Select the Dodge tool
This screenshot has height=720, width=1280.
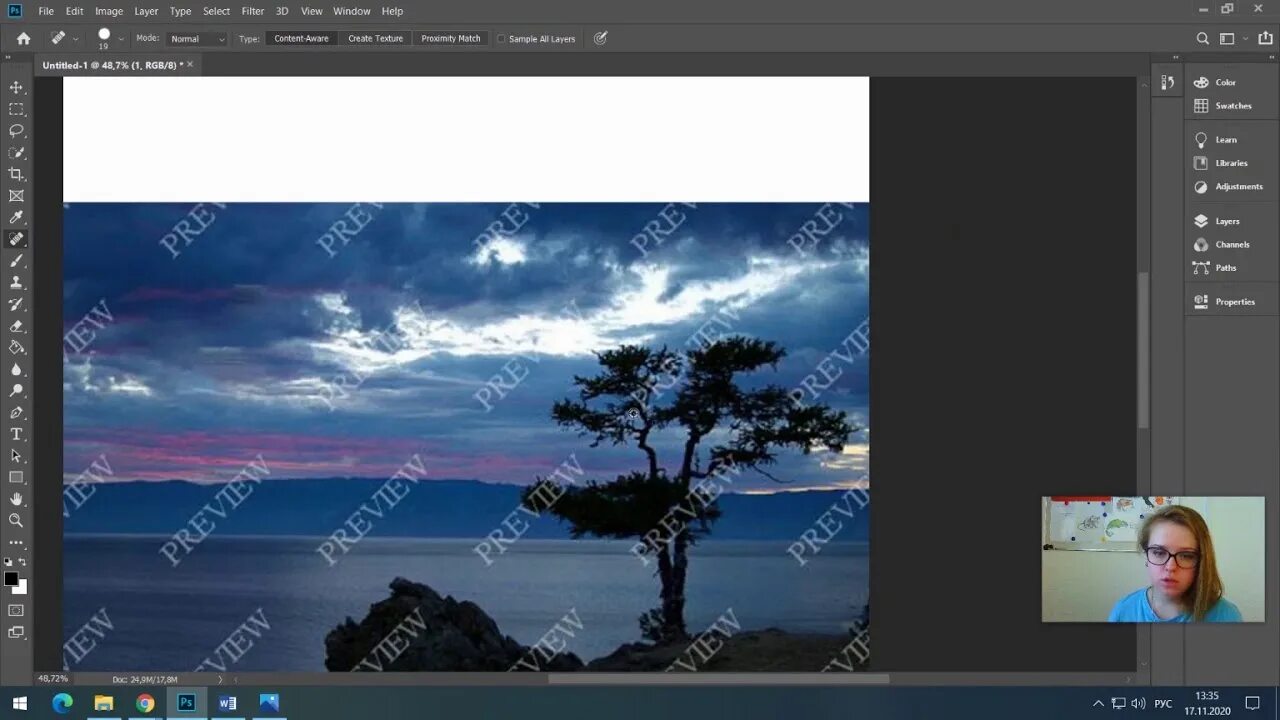click(16, 391)
